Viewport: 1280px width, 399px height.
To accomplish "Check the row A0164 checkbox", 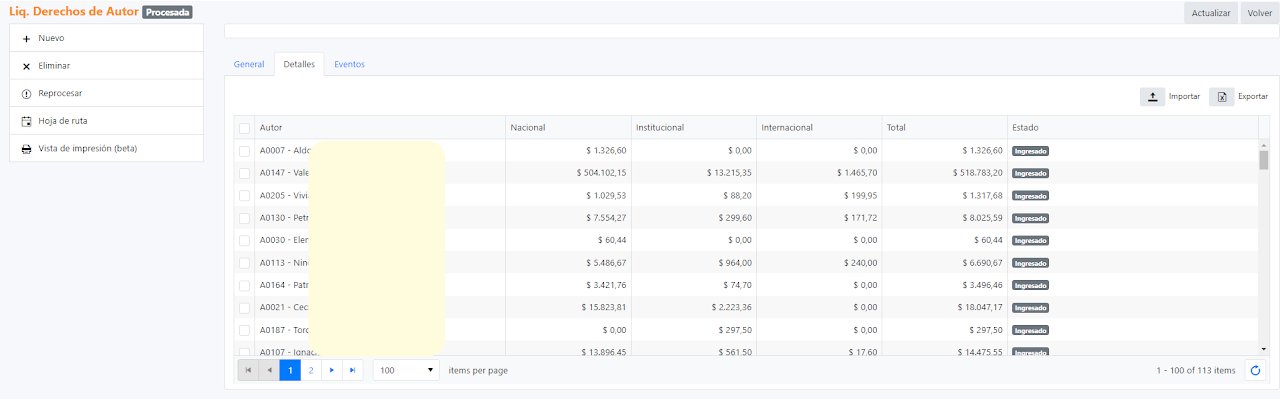I will pos(244,286).
